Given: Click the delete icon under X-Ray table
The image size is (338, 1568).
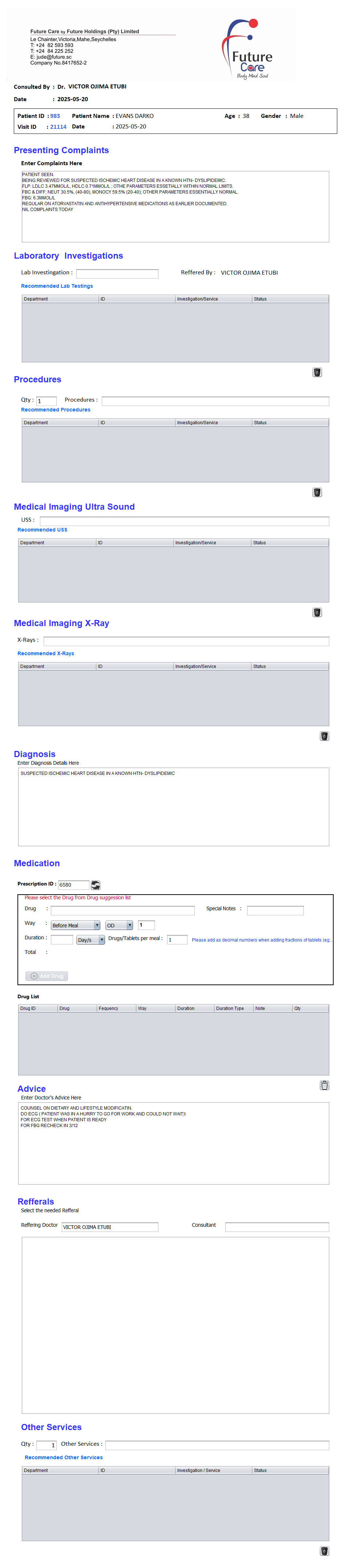Looking at the screenshot, I should (x=324, y=736).
